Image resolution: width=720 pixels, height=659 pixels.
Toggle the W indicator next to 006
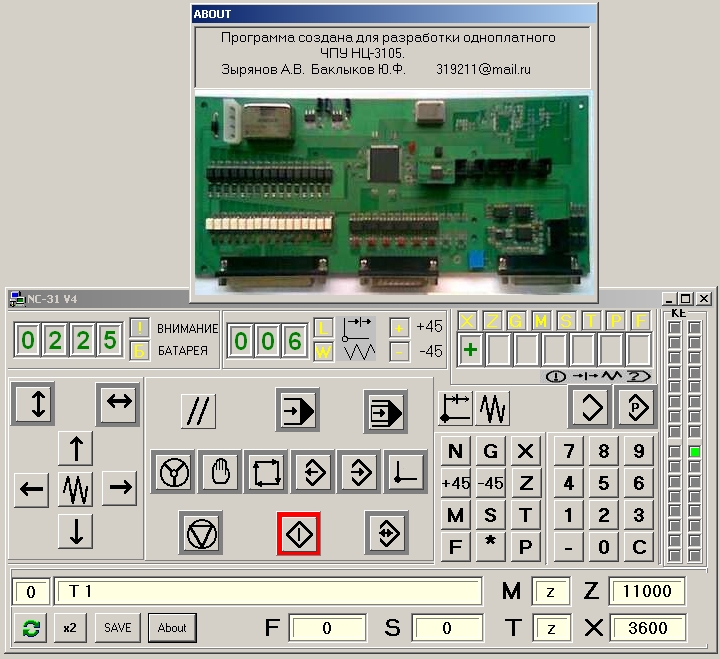click(323, 352)
